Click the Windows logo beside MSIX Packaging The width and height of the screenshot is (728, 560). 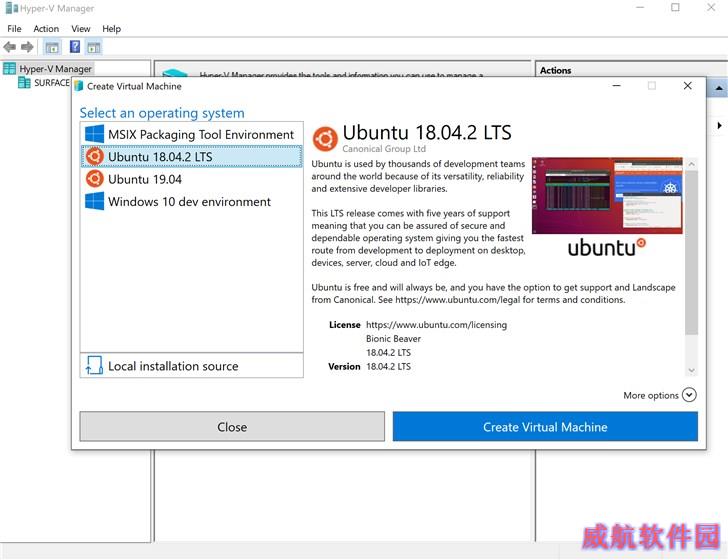pyautogui.click(x=95, y=134)
